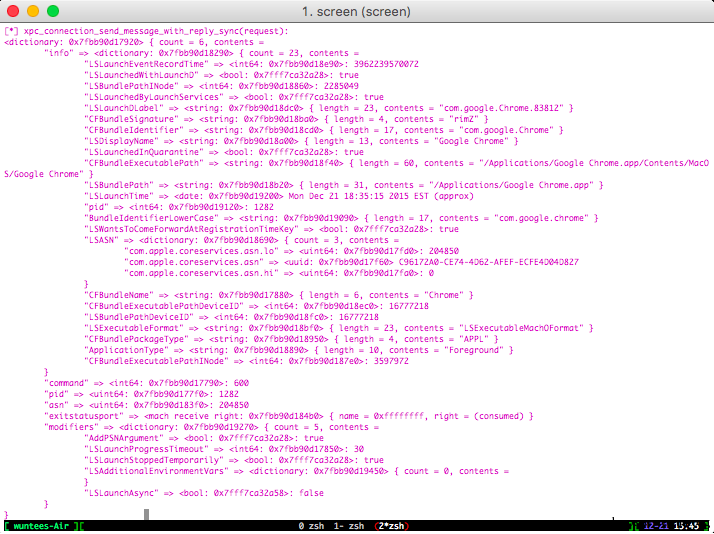The width and height of the screenshot is (714, 534).
Task: Select the '0 zsh' window in status bar
Action: 311,526
